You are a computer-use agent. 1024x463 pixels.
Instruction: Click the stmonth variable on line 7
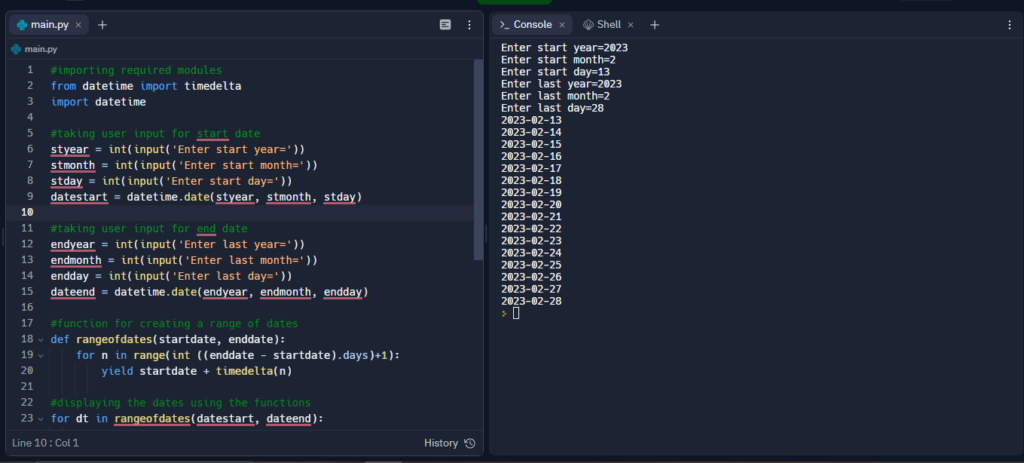pos(72,165)
